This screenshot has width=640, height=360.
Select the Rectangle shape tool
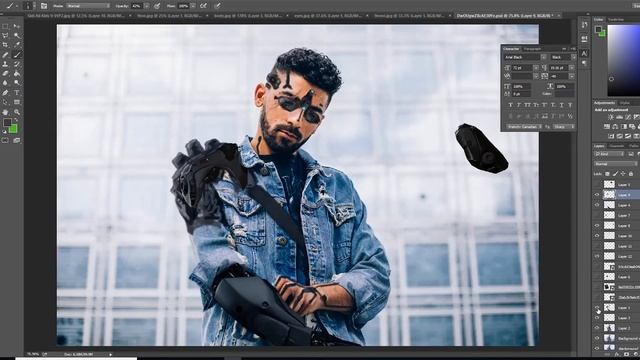click(x=17, y=102)
